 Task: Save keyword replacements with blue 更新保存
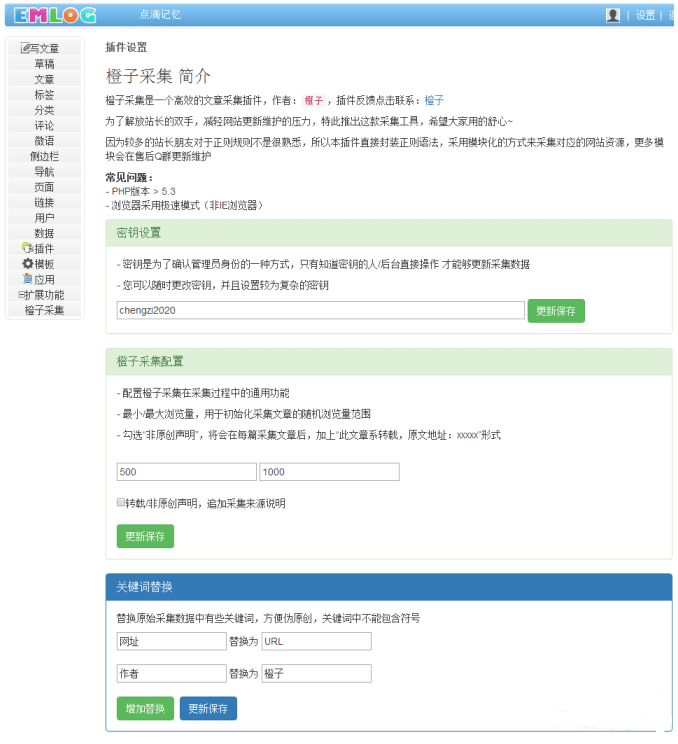[x=208, y=709]
